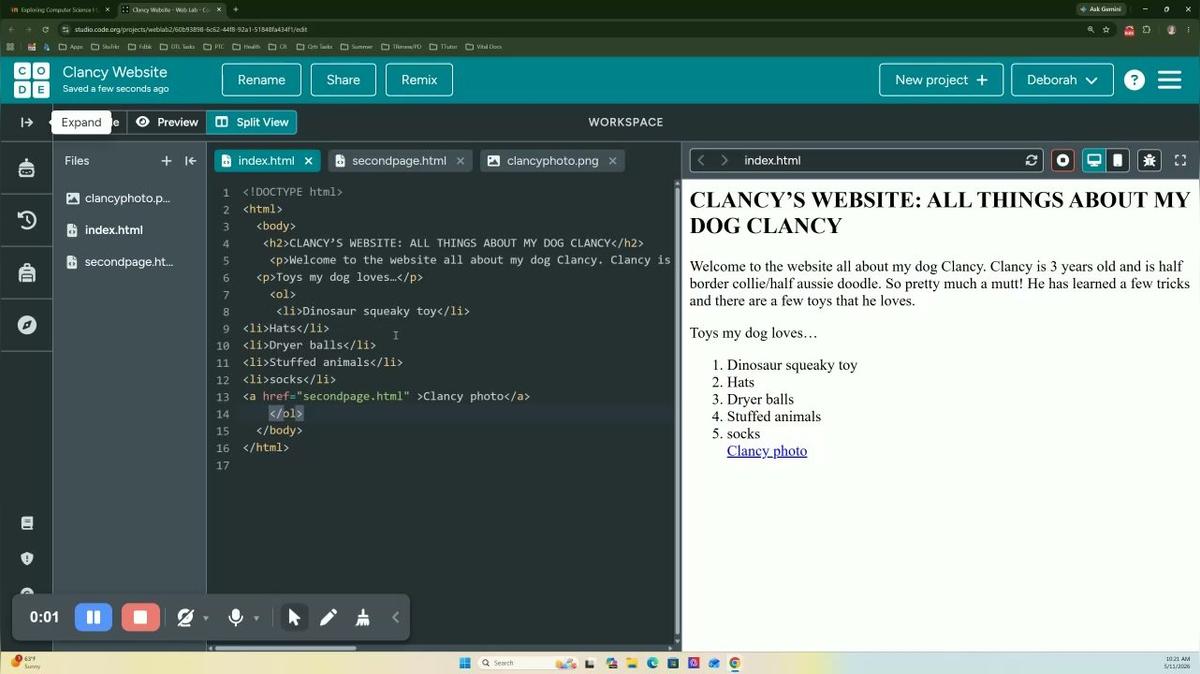
Task: Collapse the recording toolbar
Action: [395, 617]
